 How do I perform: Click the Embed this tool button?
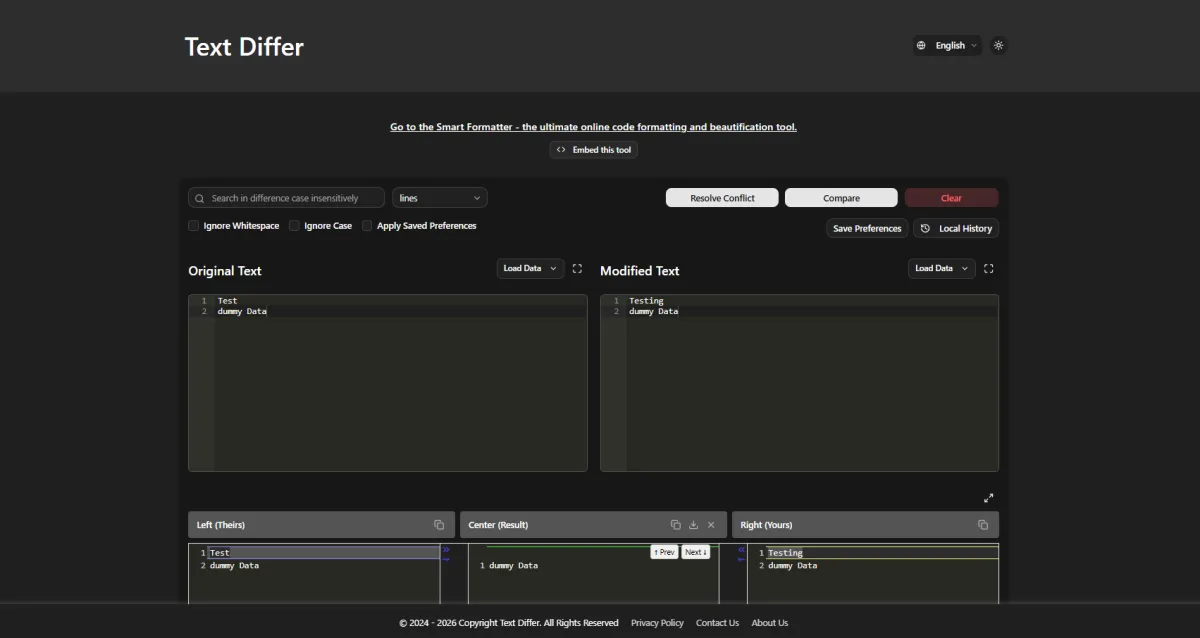click(593, 150)
